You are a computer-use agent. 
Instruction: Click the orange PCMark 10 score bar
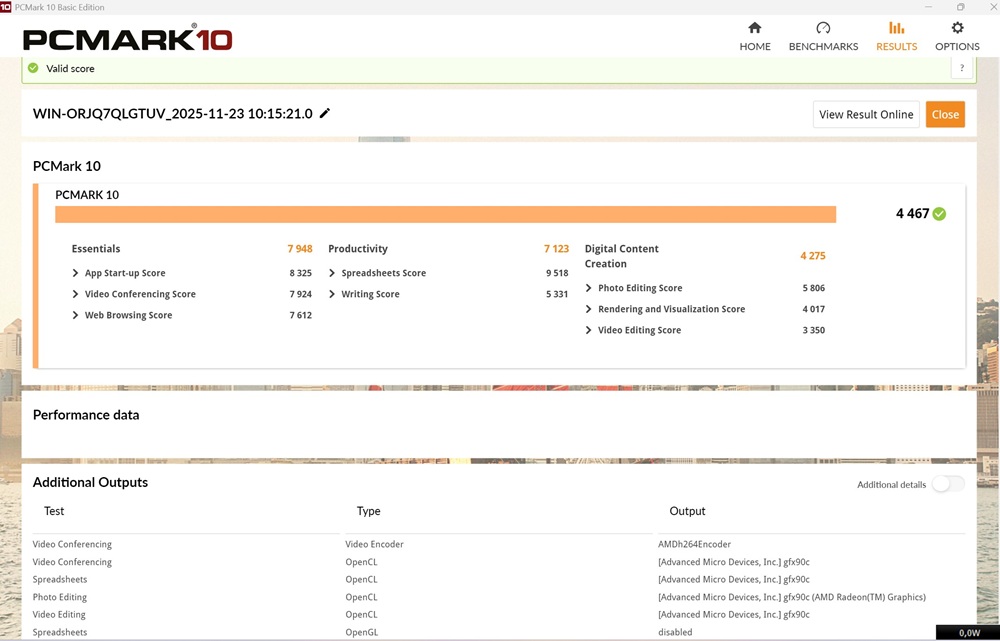[445, 214]
